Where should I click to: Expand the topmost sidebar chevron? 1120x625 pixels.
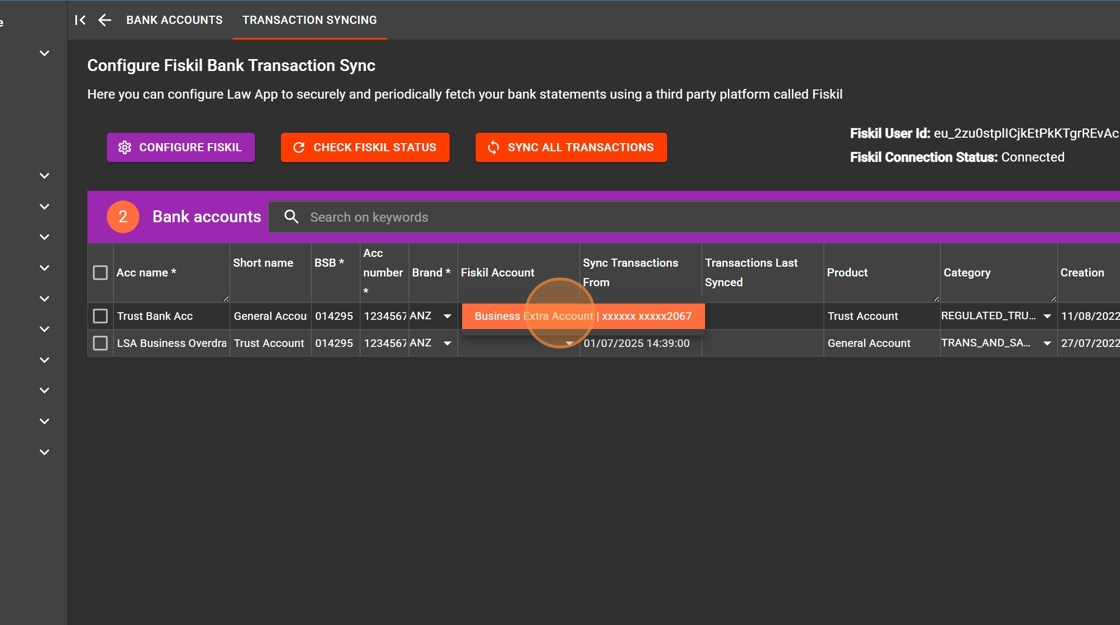pyautogui.click(x=44, y=54)
